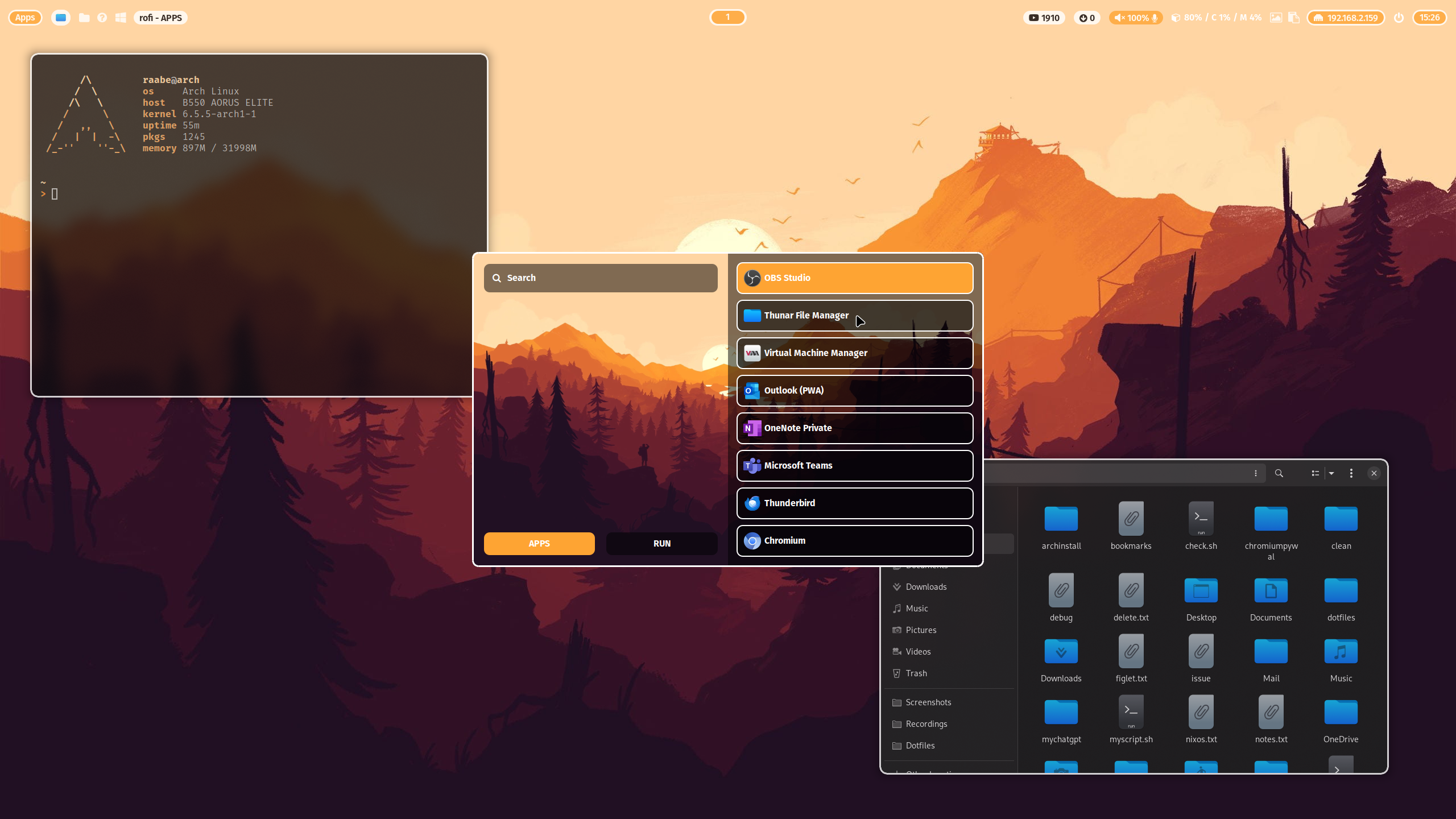Open Virtual Machine Manager entry
This screenshot has height=819, width=1456.
coord(854,353)
